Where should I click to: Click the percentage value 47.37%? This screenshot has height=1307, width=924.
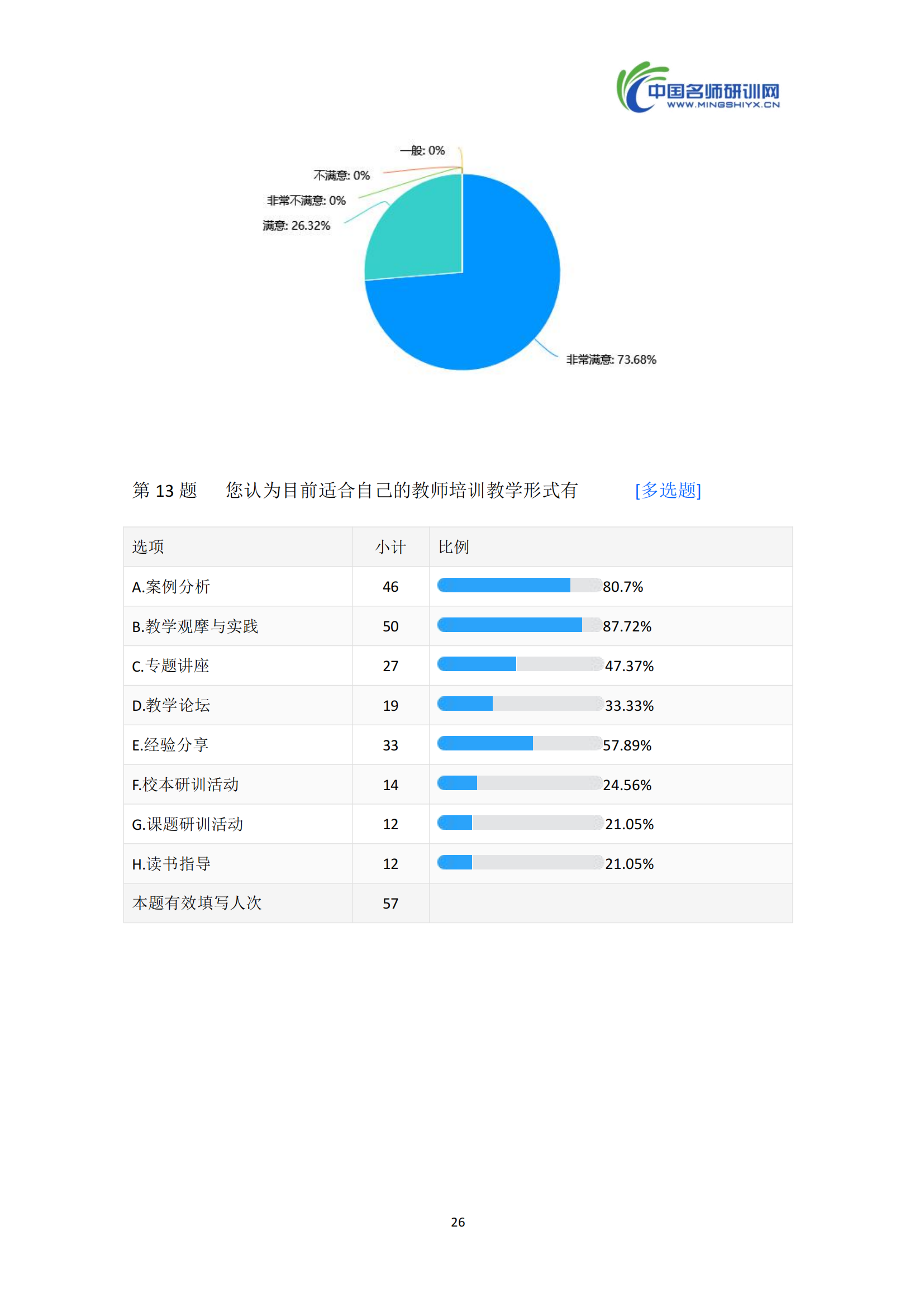(x=629, y=666)
